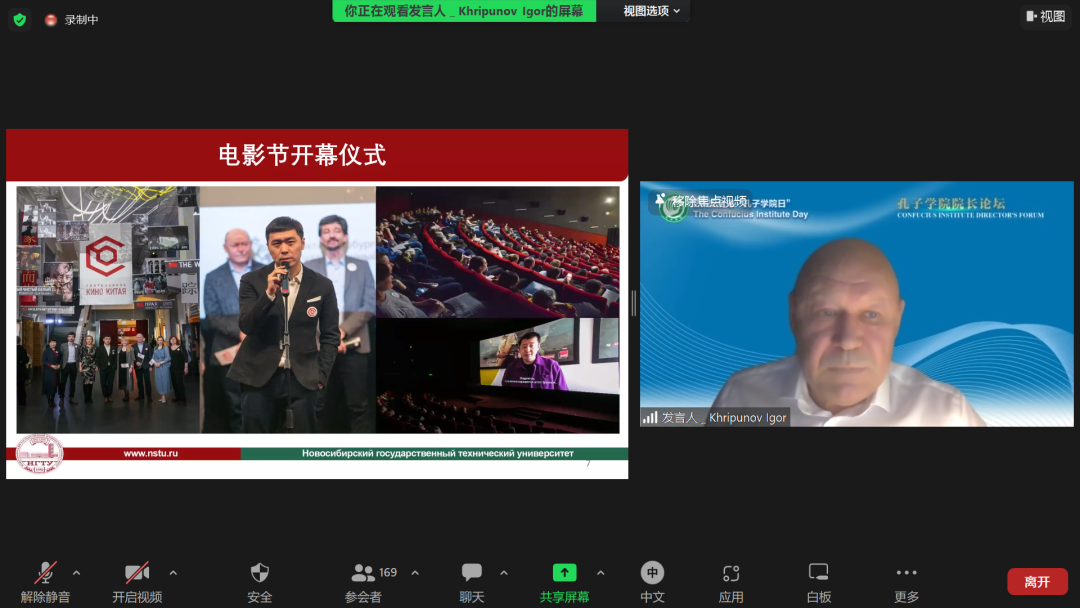Click the НГТУ university logo on slide

pyautogui.click(x=39, y=454)
